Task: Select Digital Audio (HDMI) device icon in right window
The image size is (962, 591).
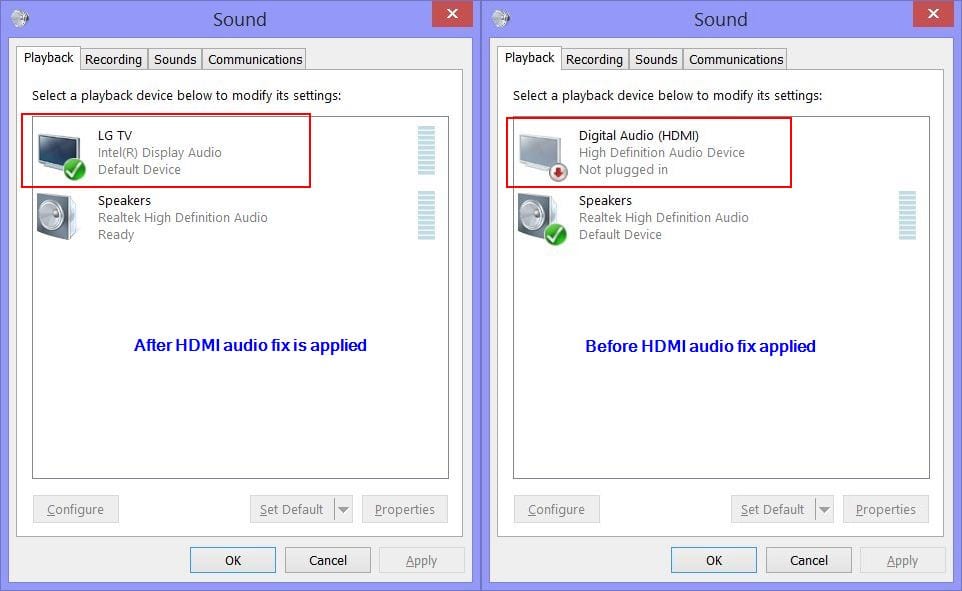Action: pyautogui.click(x=542, y=155)
